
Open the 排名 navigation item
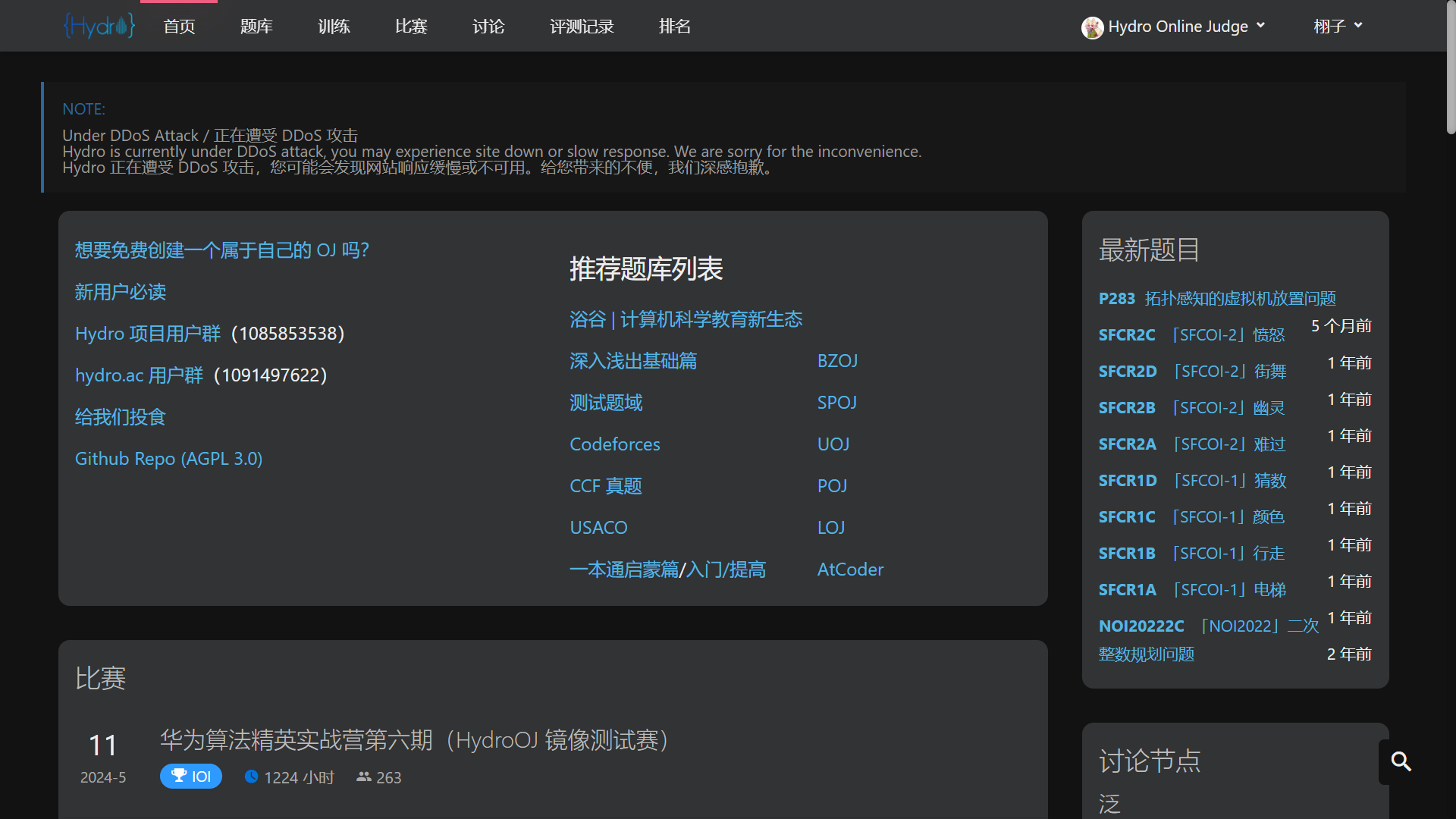674,27
